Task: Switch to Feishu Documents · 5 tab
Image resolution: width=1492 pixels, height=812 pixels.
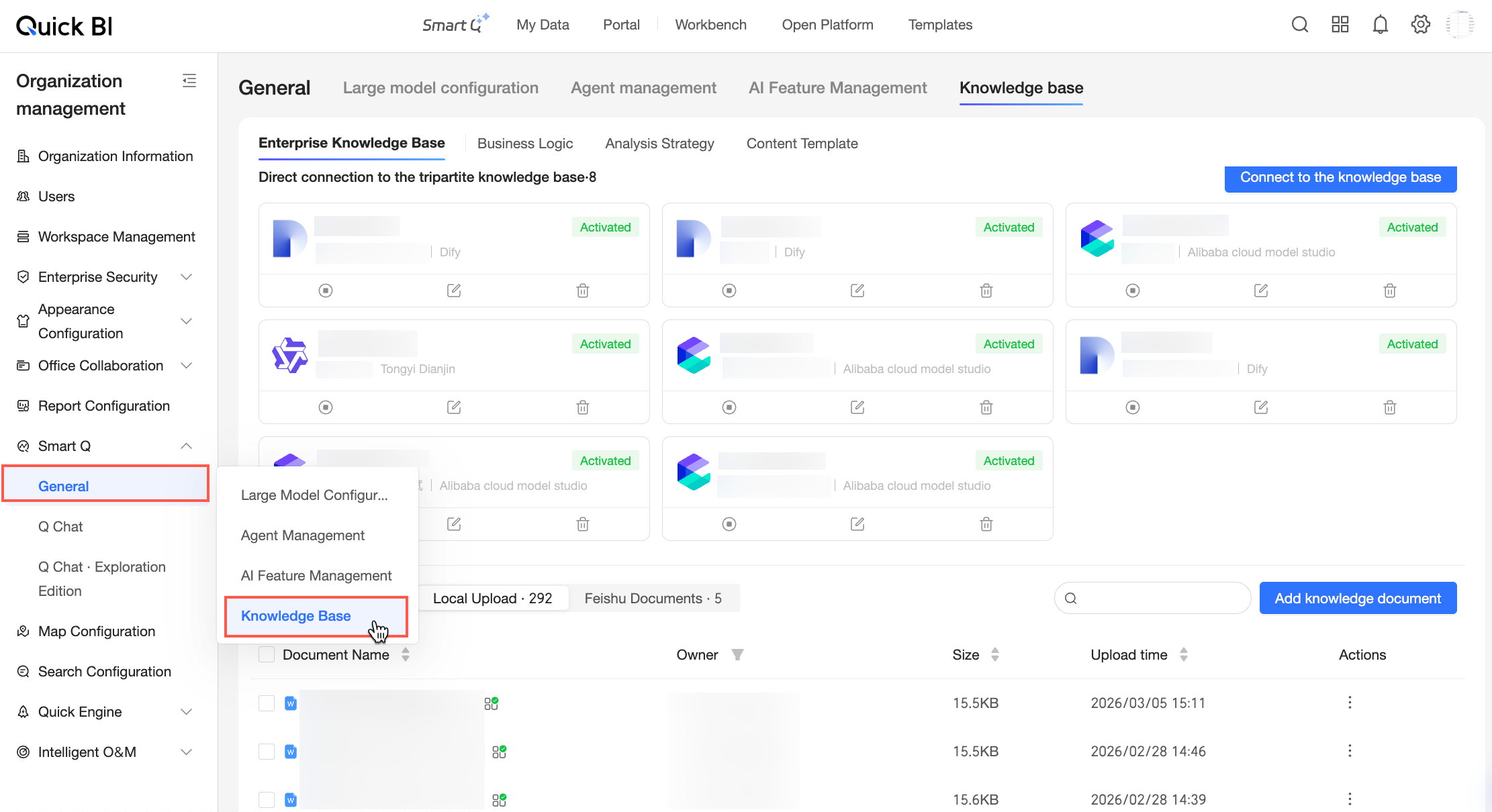Action: [x=653, y=599]
